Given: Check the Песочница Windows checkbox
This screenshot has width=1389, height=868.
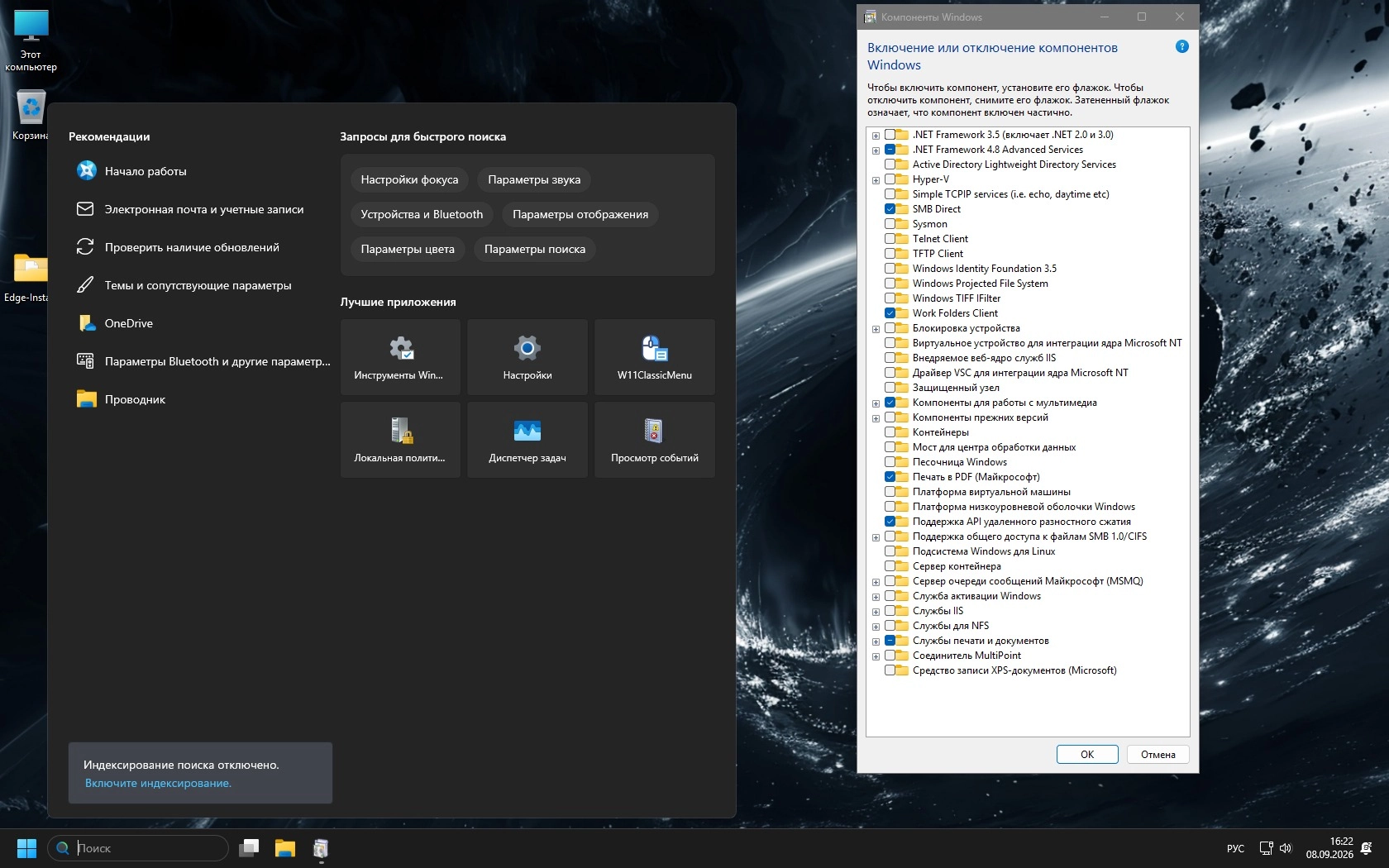Looking at the screenshot, I should (890, 462).
